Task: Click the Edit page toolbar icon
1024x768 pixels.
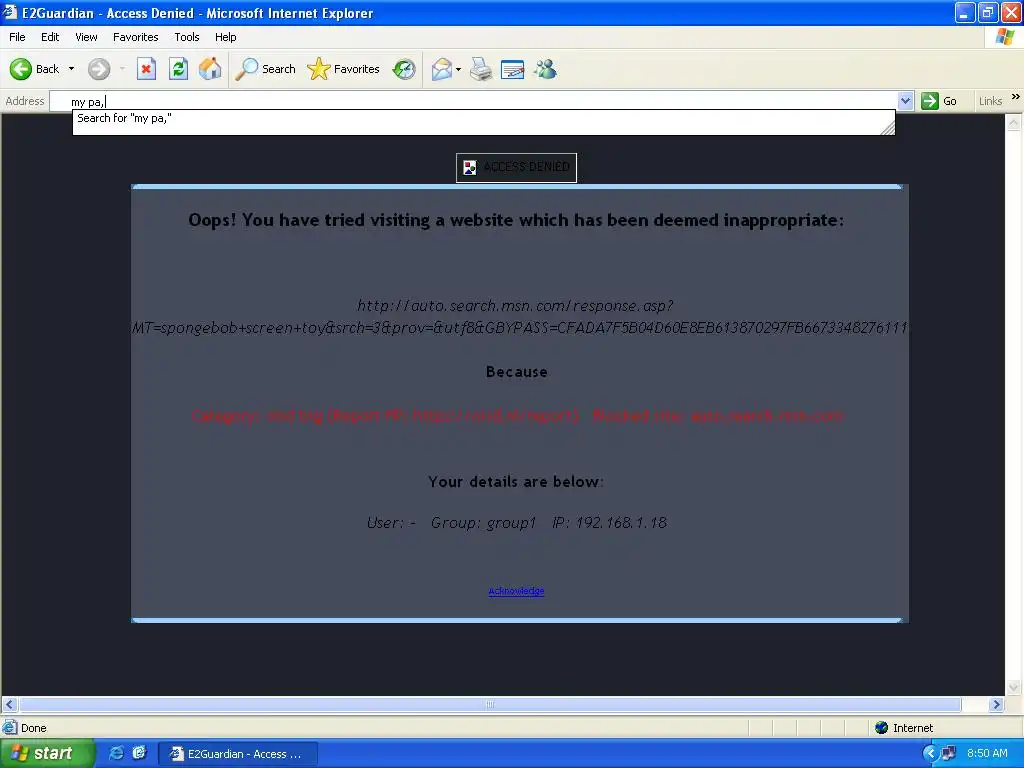Action: click(x=513, y=69)
